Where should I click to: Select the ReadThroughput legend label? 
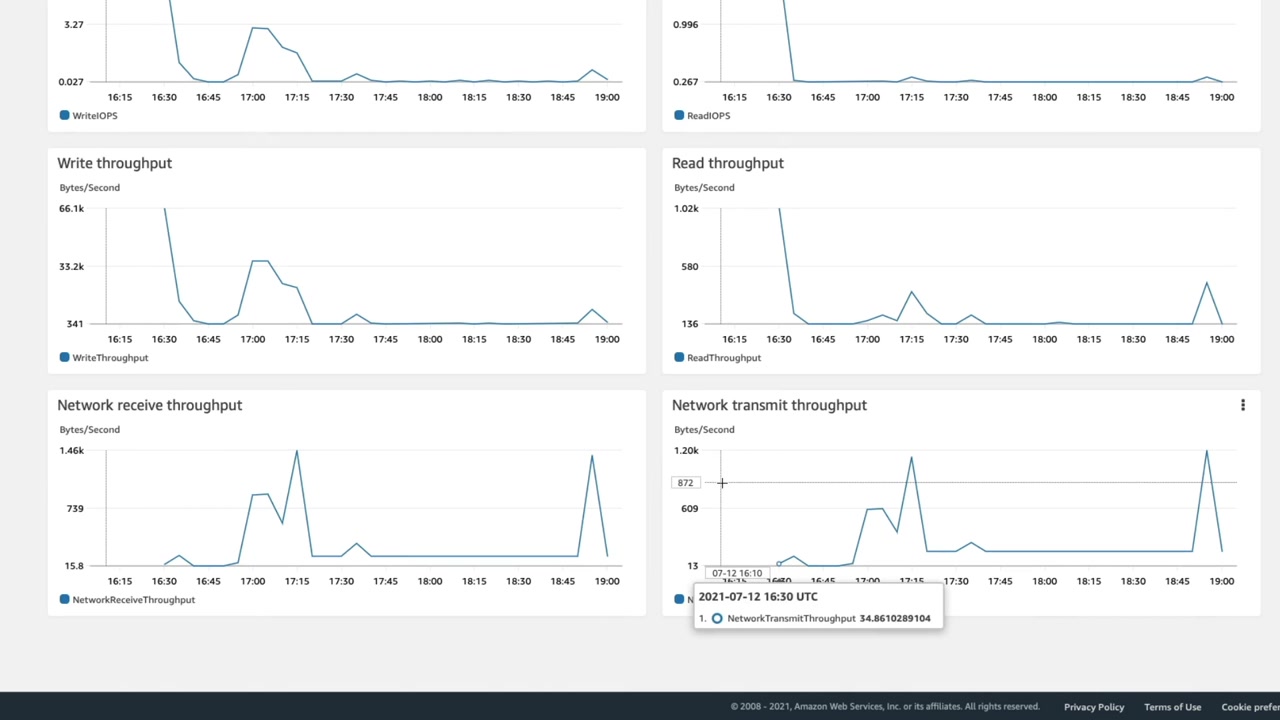[x=724, y=358]
